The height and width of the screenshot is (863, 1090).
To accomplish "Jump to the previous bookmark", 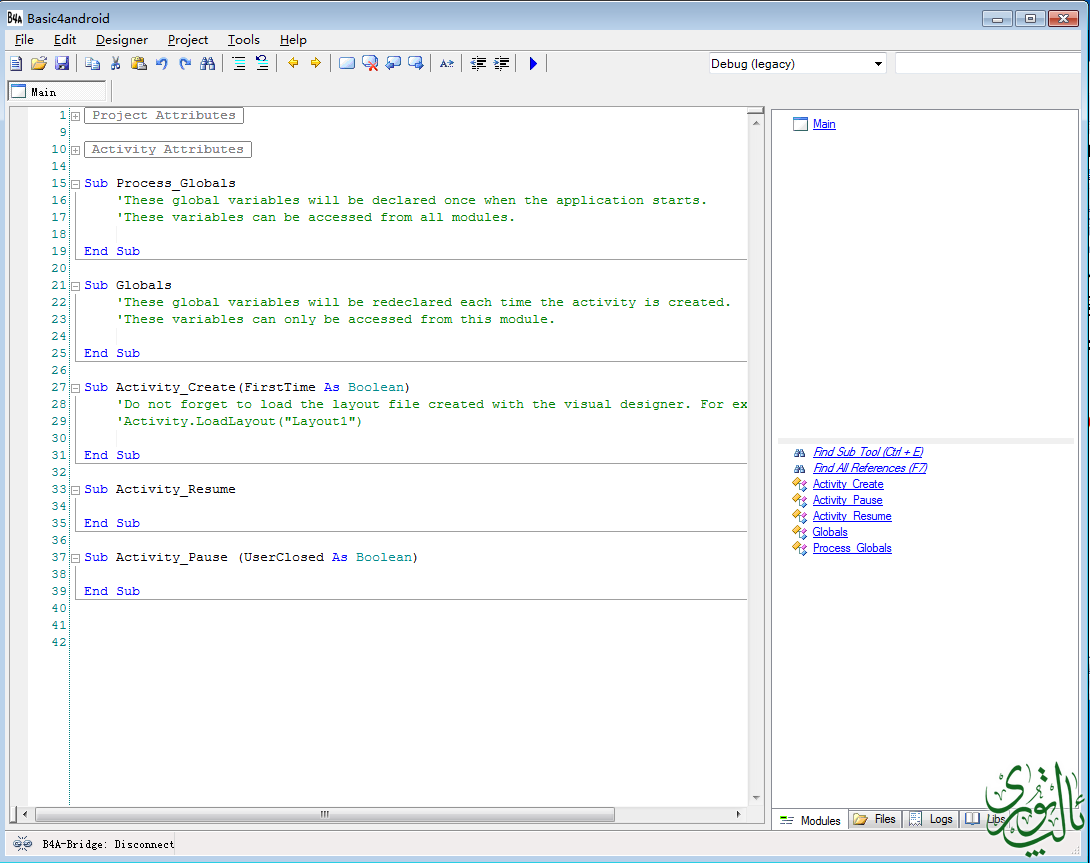I will [393, 63].
